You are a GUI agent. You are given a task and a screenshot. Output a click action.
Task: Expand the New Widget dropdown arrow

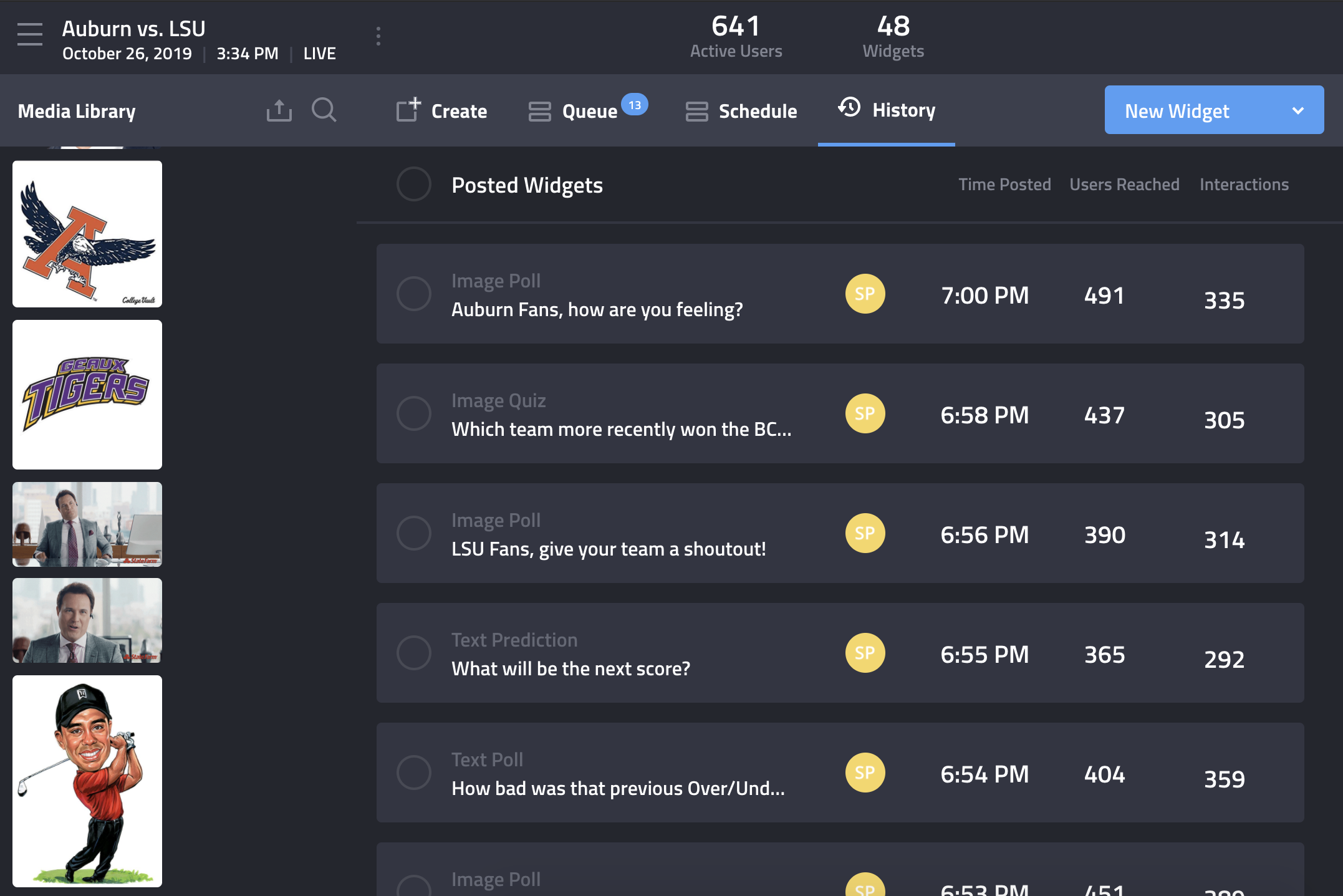point(1297,110)
